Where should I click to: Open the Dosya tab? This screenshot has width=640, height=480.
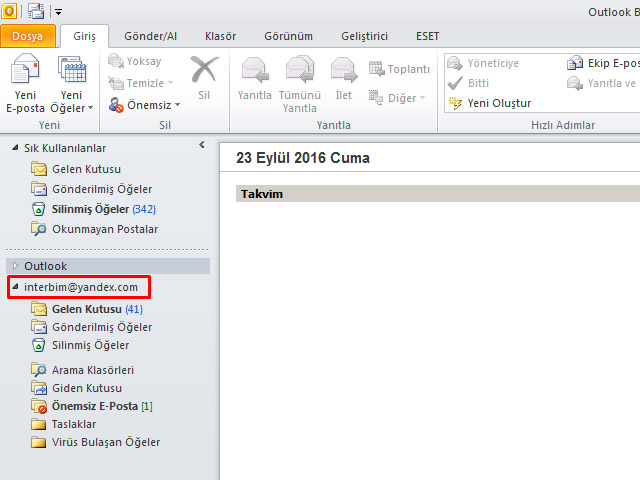pos(27,36)
